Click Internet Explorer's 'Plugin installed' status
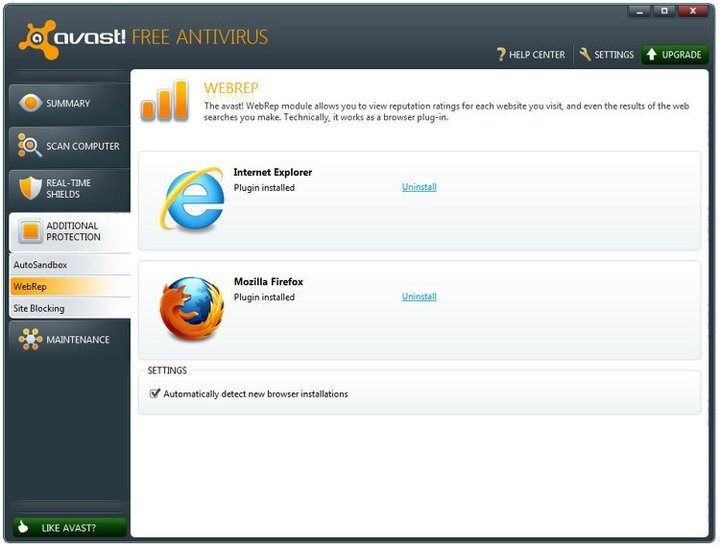Viewport: 720px width, 547px height. [264, 187]
